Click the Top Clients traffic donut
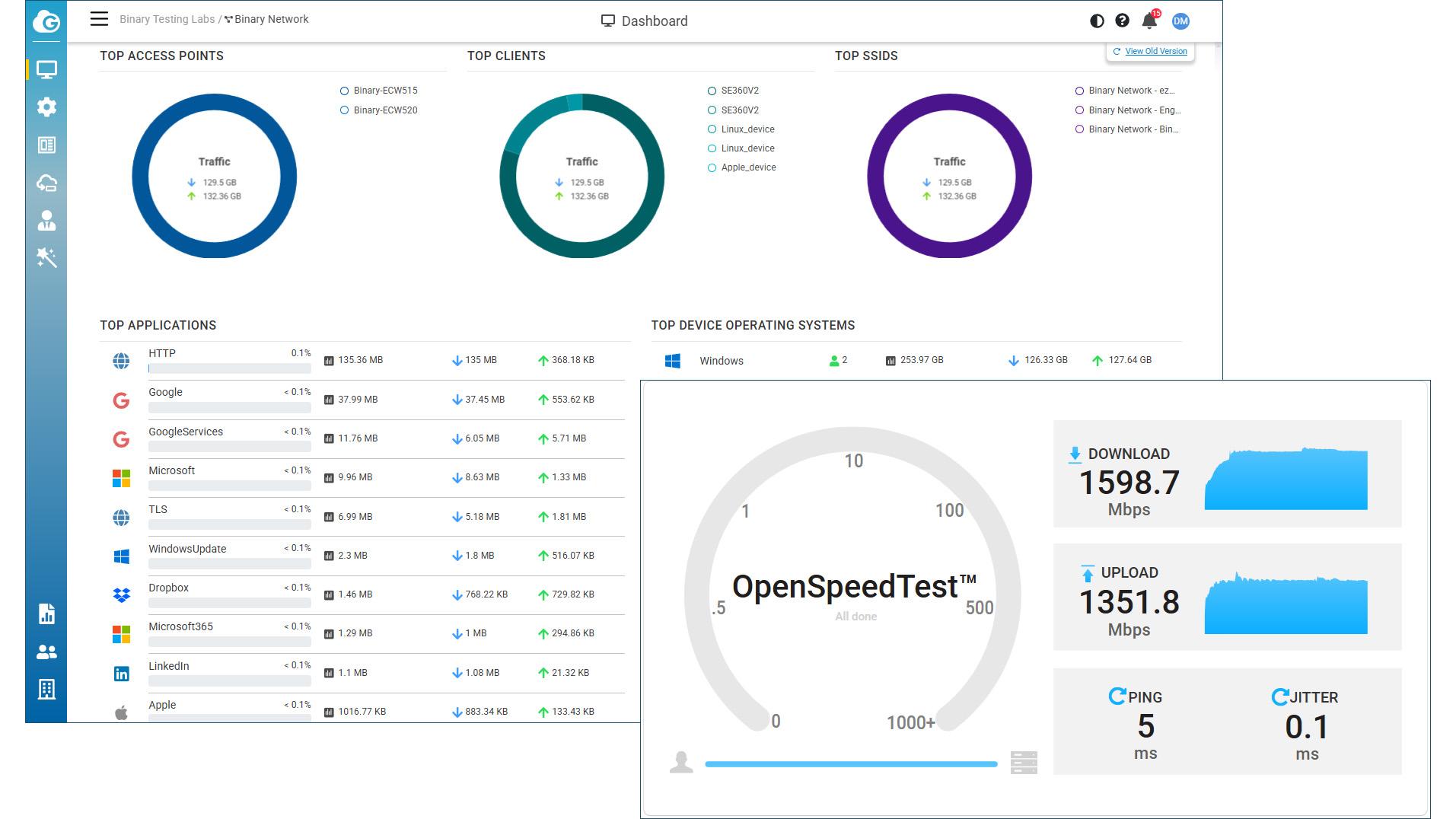 click(582, 176)
